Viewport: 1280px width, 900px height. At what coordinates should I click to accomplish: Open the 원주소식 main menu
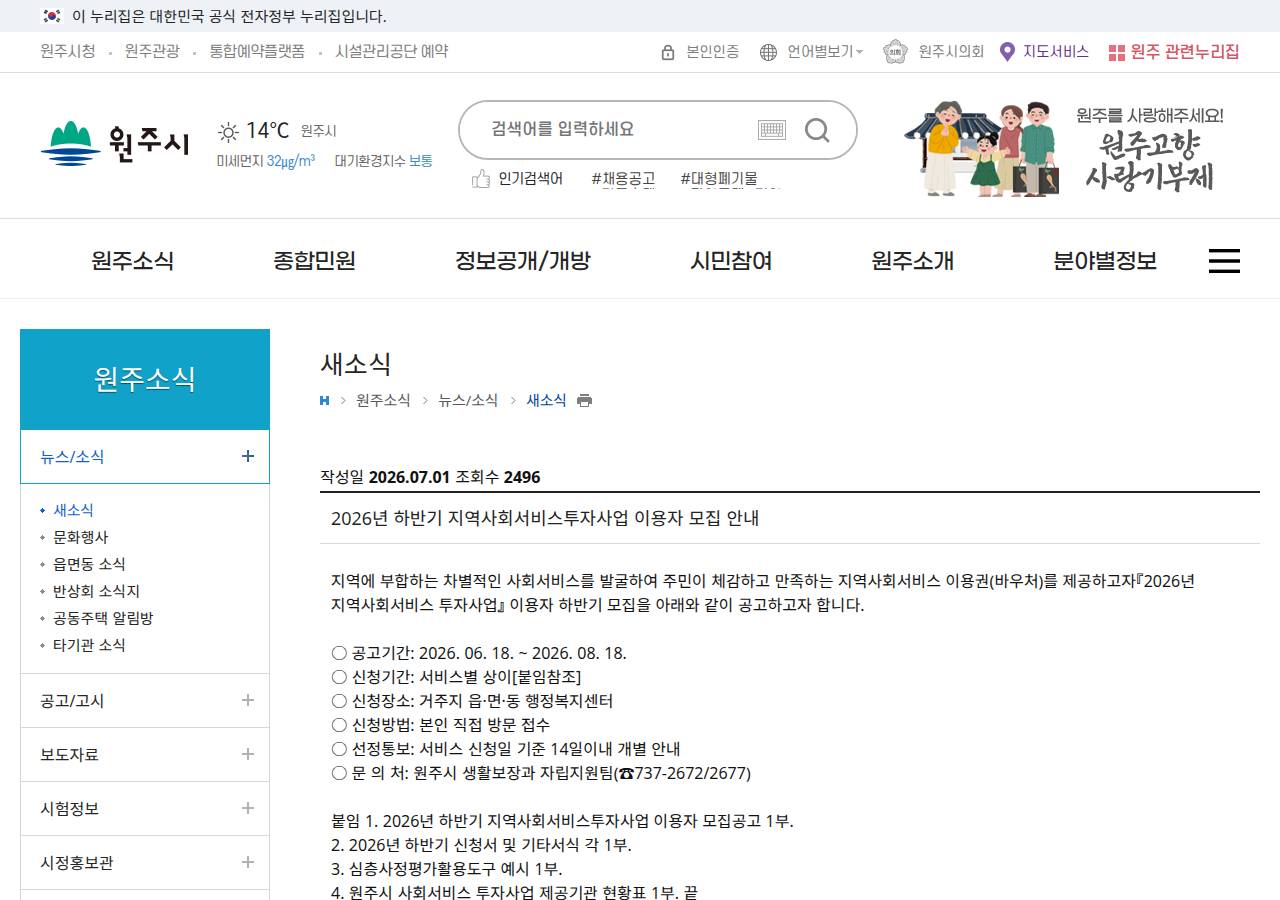tap(132, 261)
